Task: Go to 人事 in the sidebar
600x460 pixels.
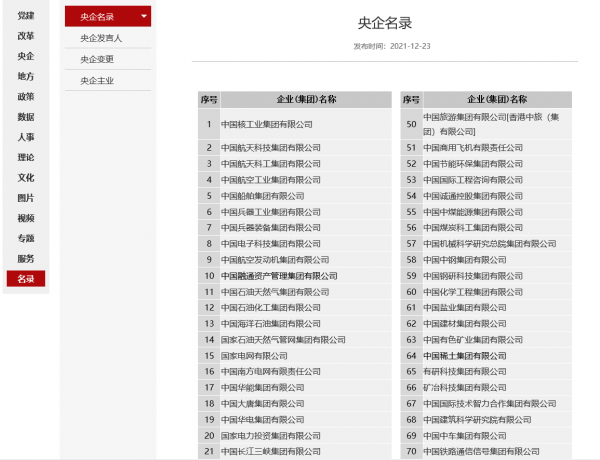Action: pyautogui.click(x=26, y=137)
